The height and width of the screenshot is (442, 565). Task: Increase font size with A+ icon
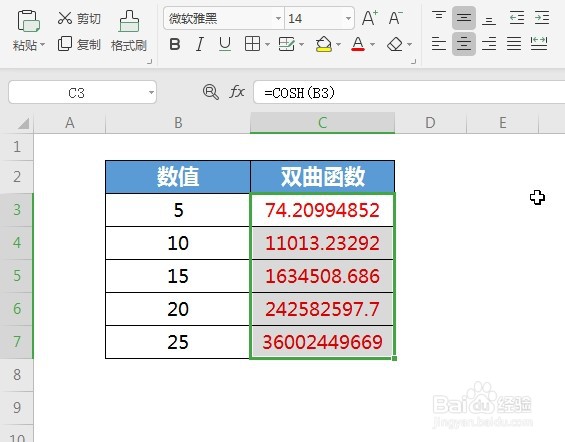pyautogui.click(x=370, y=18)
